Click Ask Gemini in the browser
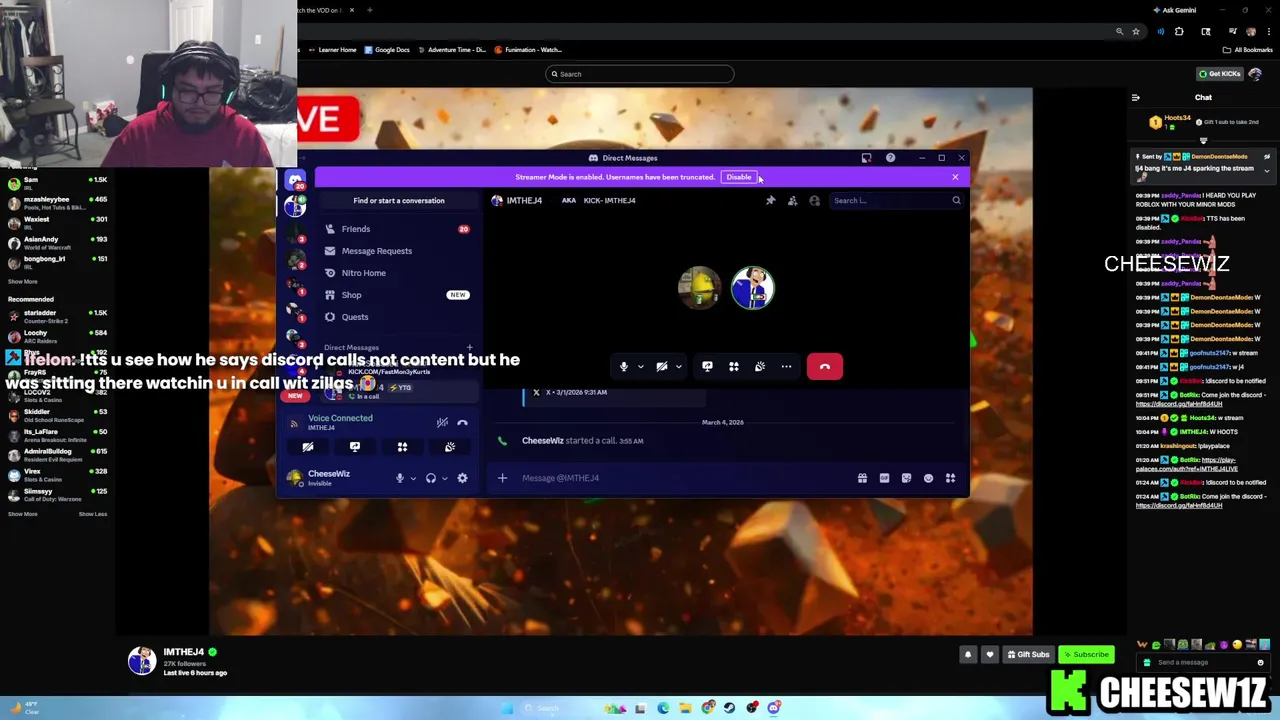 [x=1175, y=10]
